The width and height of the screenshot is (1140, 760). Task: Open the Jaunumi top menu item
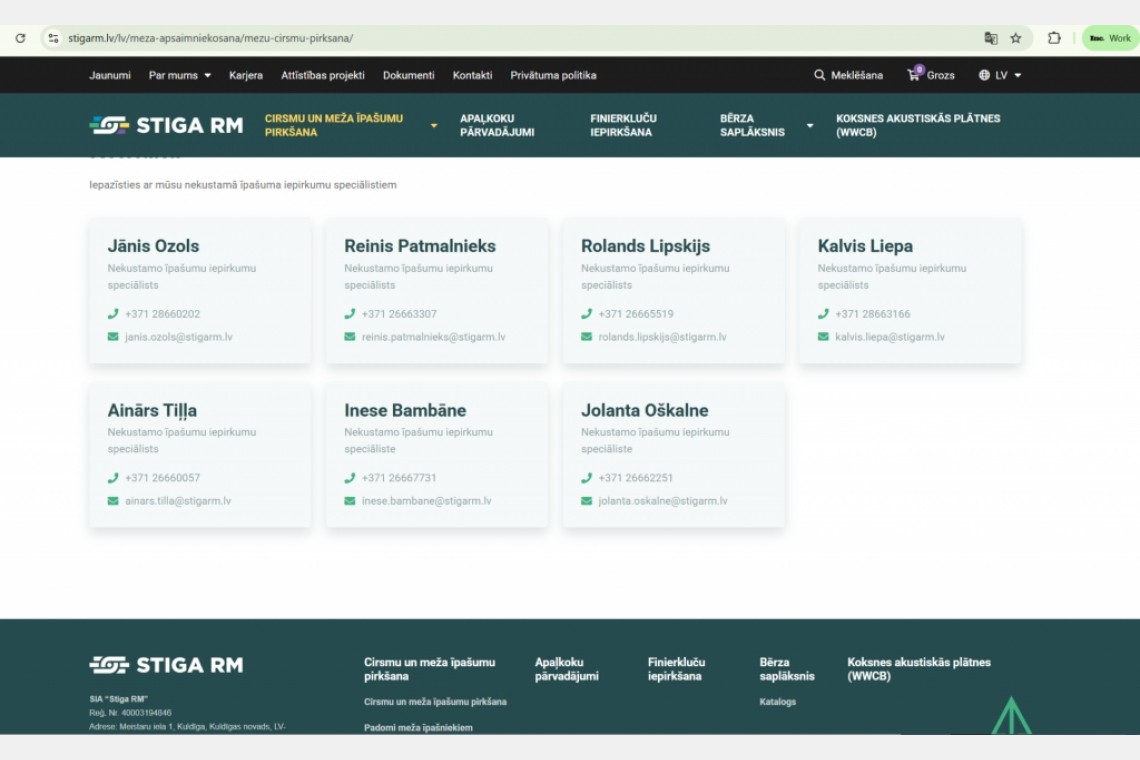(x=110, y=75)
